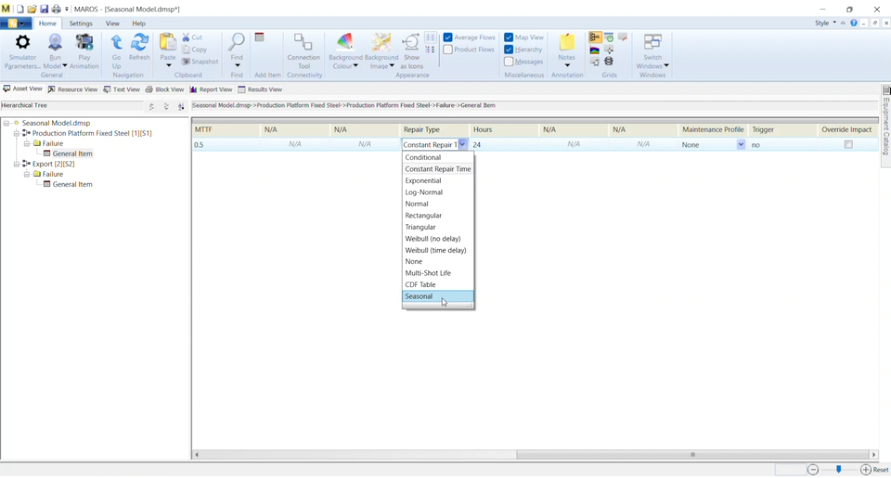The width and height of the screenshot is (891, 478).
Task: Open a file via the folder icon
Action: (32, 9)
